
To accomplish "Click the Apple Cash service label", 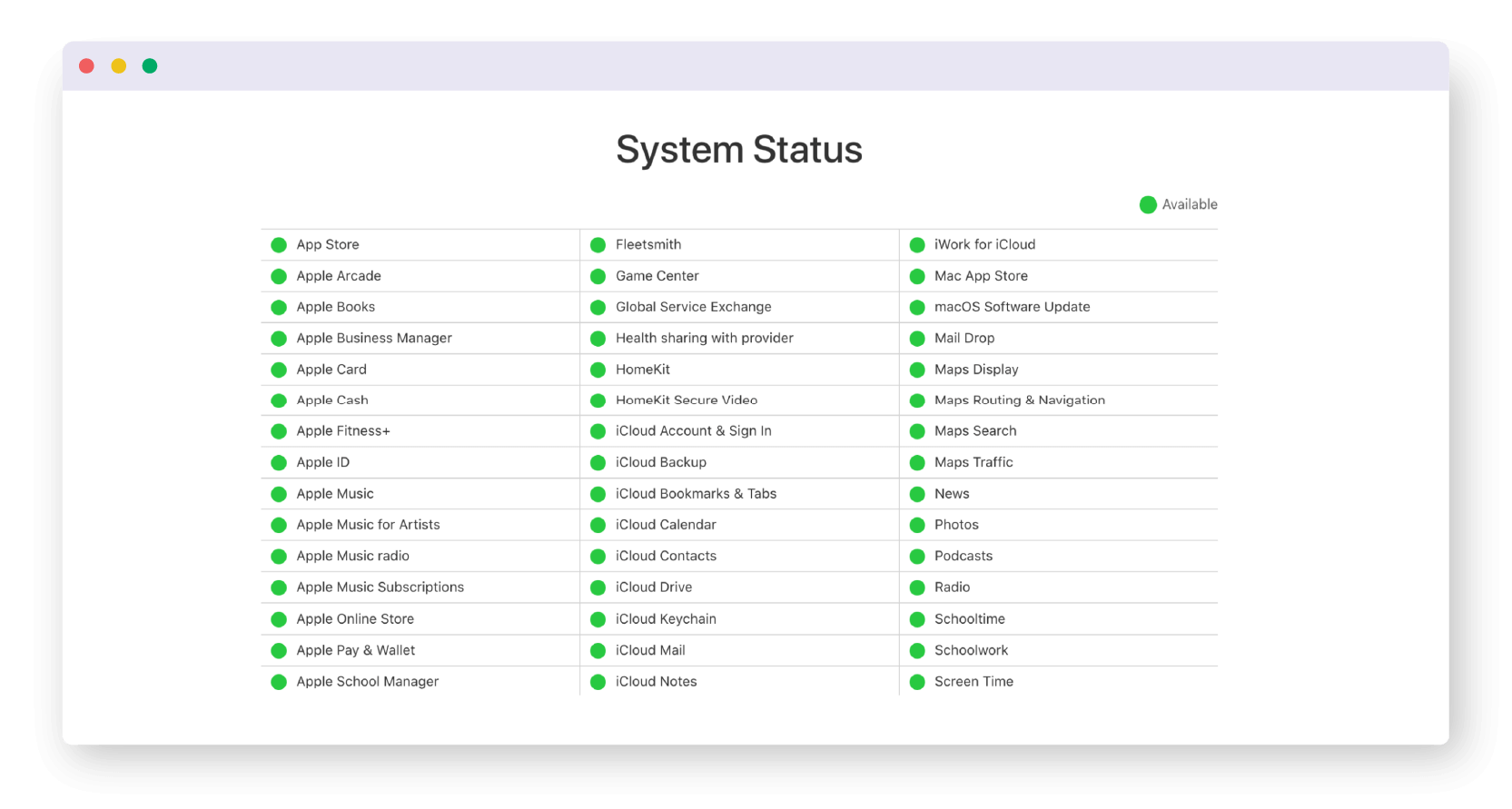I will tap(332, 400).
